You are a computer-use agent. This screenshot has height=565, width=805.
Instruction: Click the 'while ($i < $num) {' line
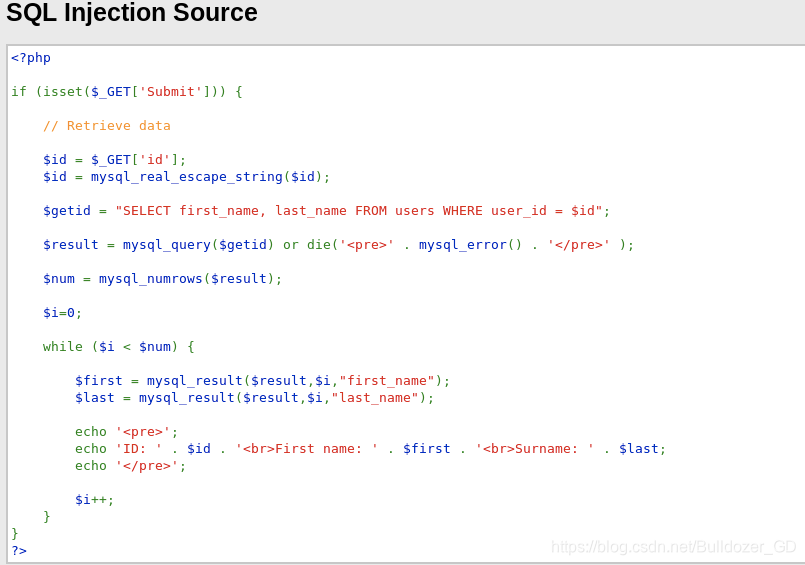(x=119, y=347)
